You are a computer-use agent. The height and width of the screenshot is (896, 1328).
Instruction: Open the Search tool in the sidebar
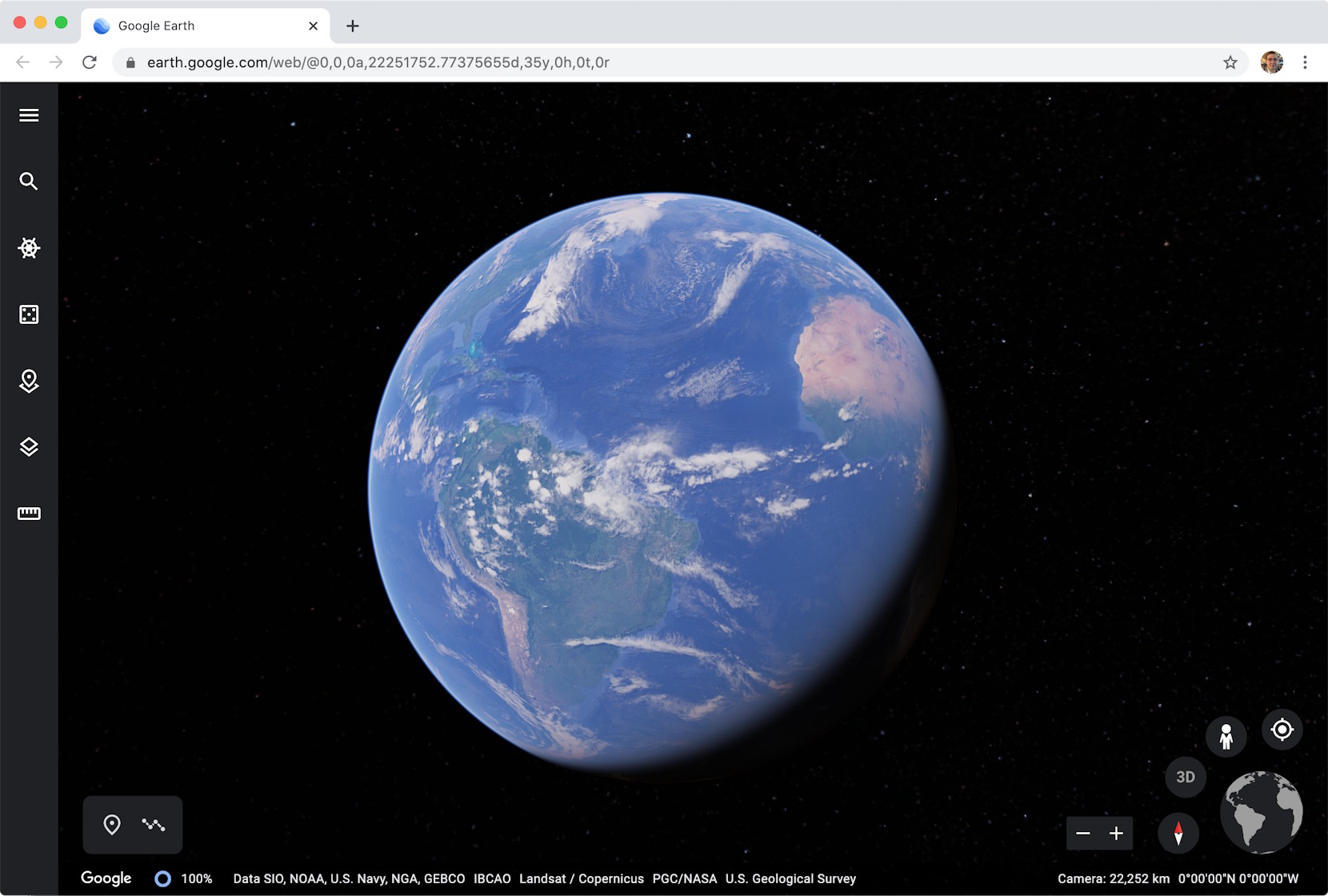point(29,182)
